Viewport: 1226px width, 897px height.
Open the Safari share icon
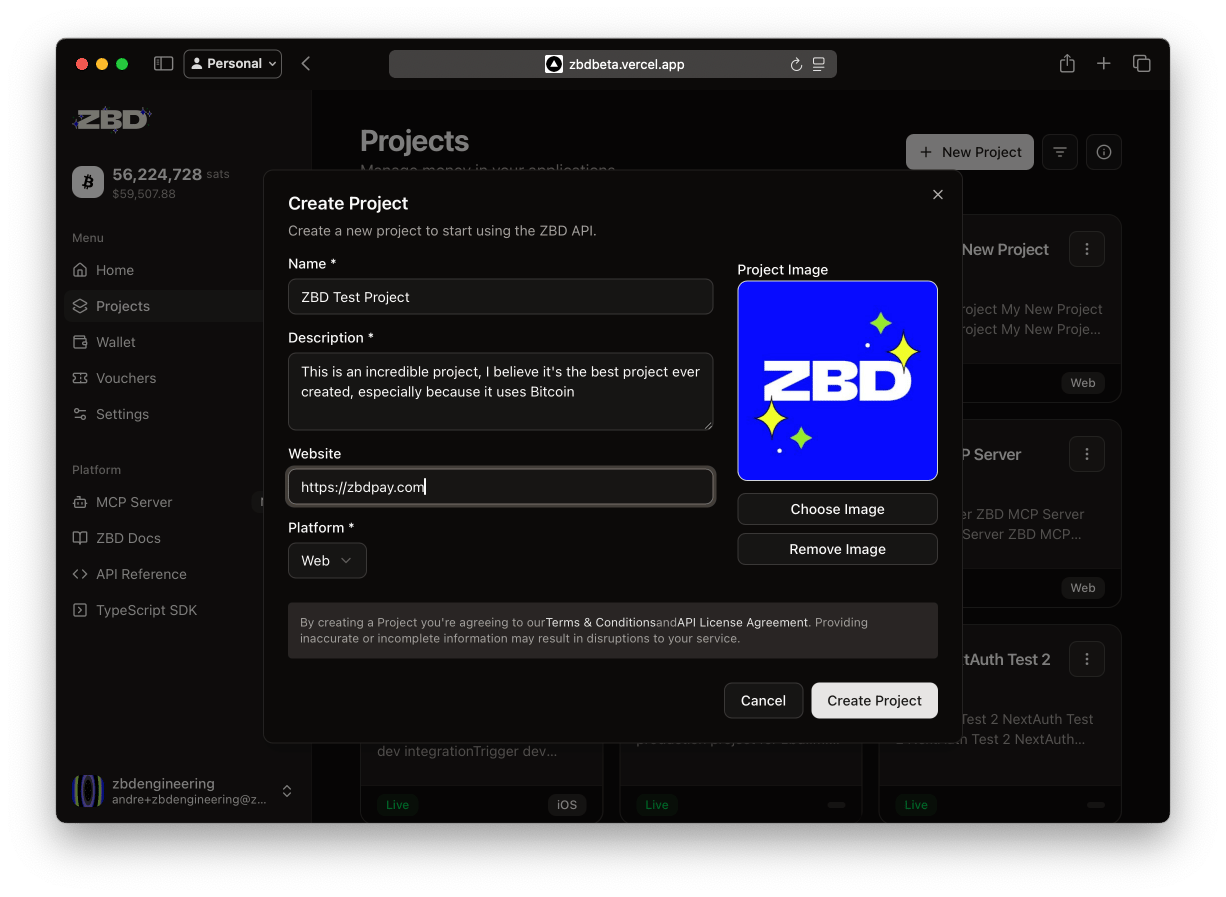pos(1067,64)
